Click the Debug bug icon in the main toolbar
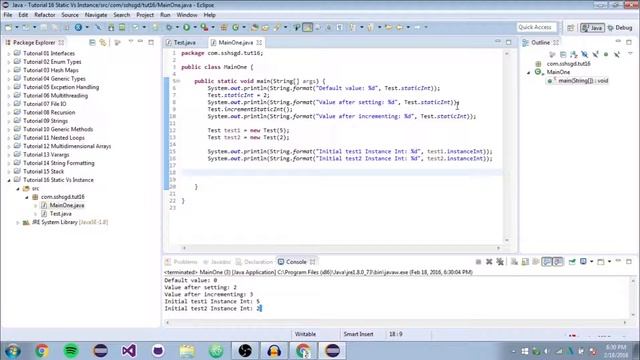 (x=169, y=27)
